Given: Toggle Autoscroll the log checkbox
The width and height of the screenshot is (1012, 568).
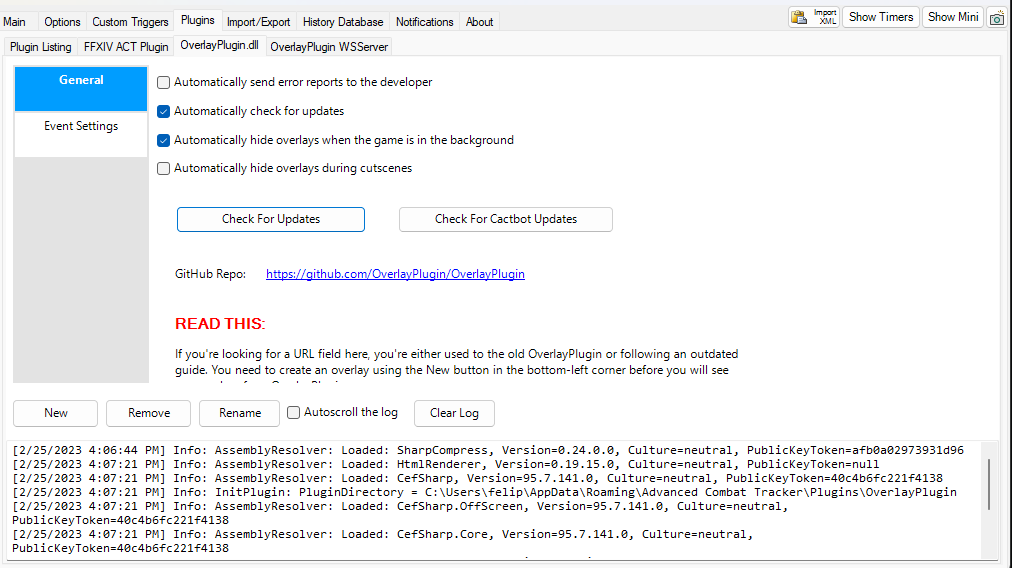Looking at the screenshot, I should pos(294,412).
